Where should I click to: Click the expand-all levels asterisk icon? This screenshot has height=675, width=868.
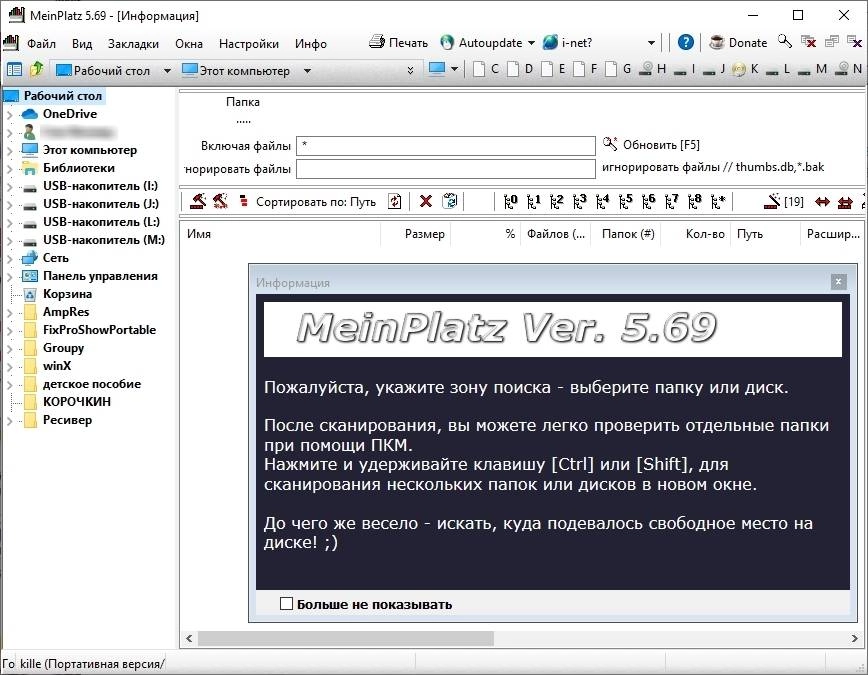pyautogui.click(x=718, y=202)
